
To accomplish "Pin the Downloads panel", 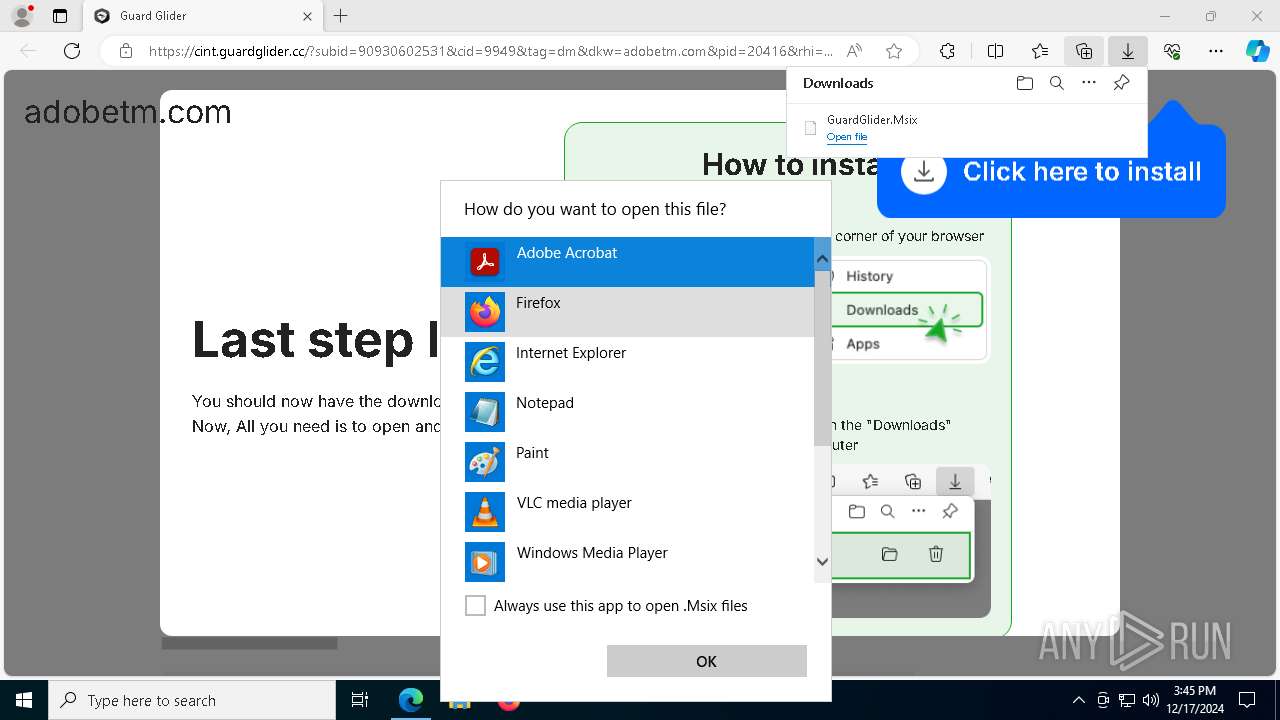I will pos(1121,83).
